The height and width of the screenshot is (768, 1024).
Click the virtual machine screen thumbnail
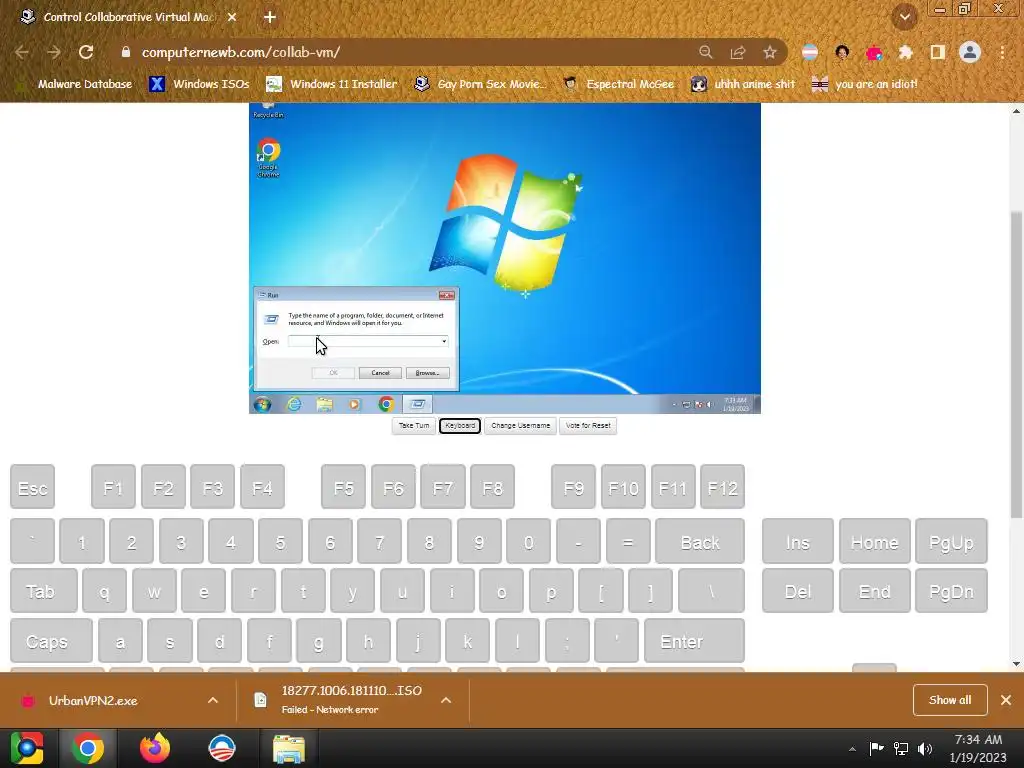505,259
